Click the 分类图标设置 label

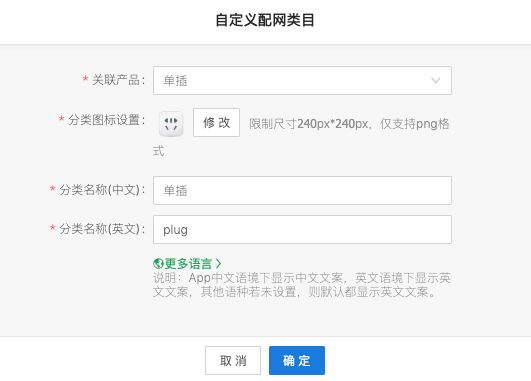[x=107, y=120]
